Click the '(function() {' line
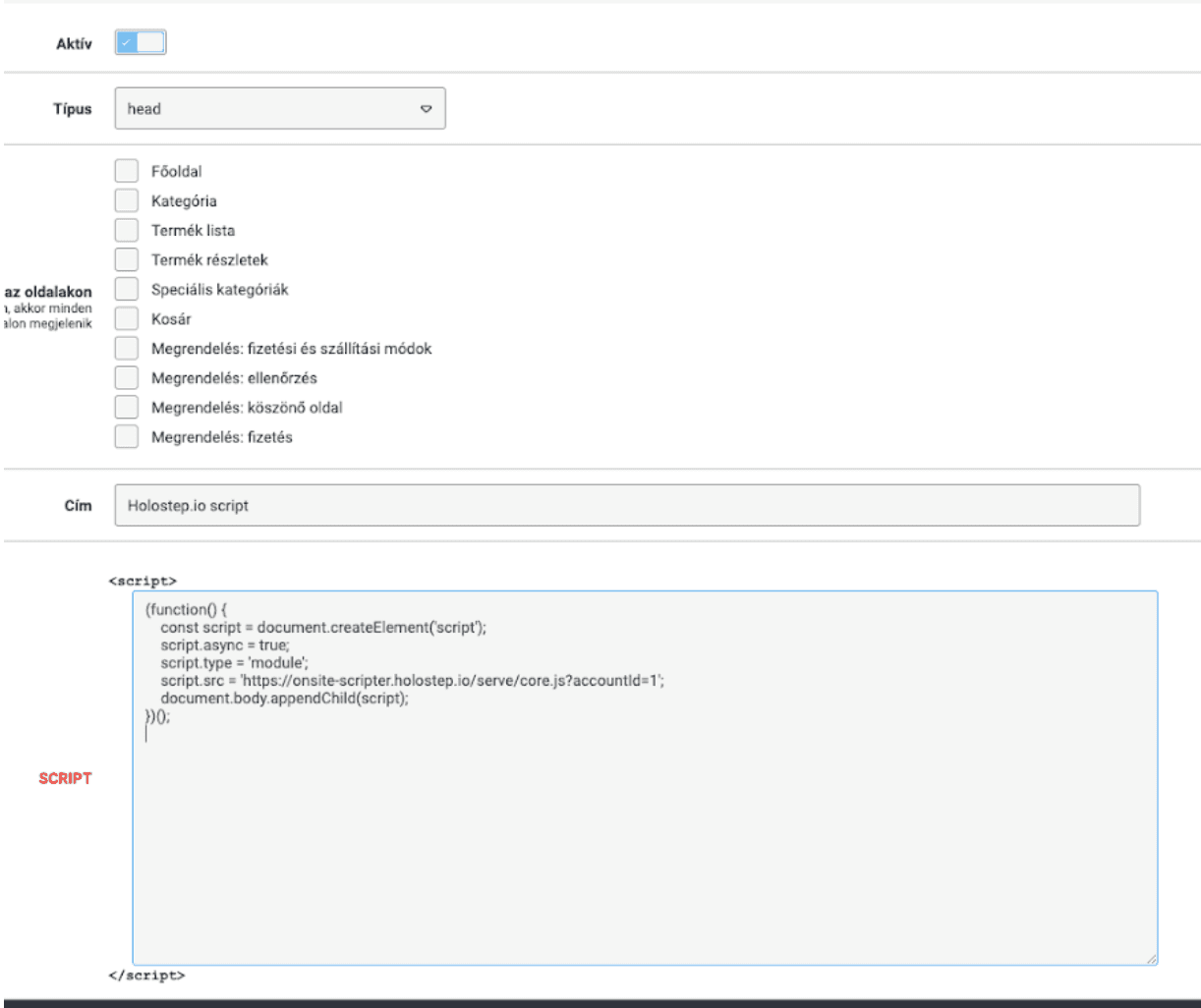This screenshot has width=1201, height=1008. [x=187, y=610]
